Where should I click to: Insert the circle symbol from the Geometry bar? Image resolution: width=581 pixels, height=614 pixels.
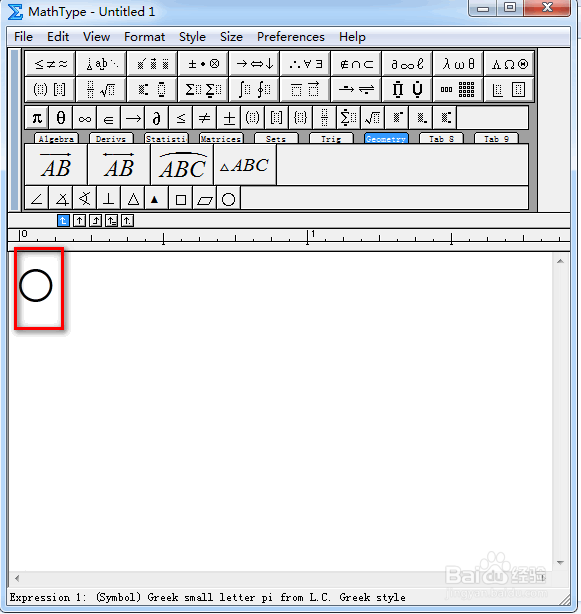pos(229,199)
